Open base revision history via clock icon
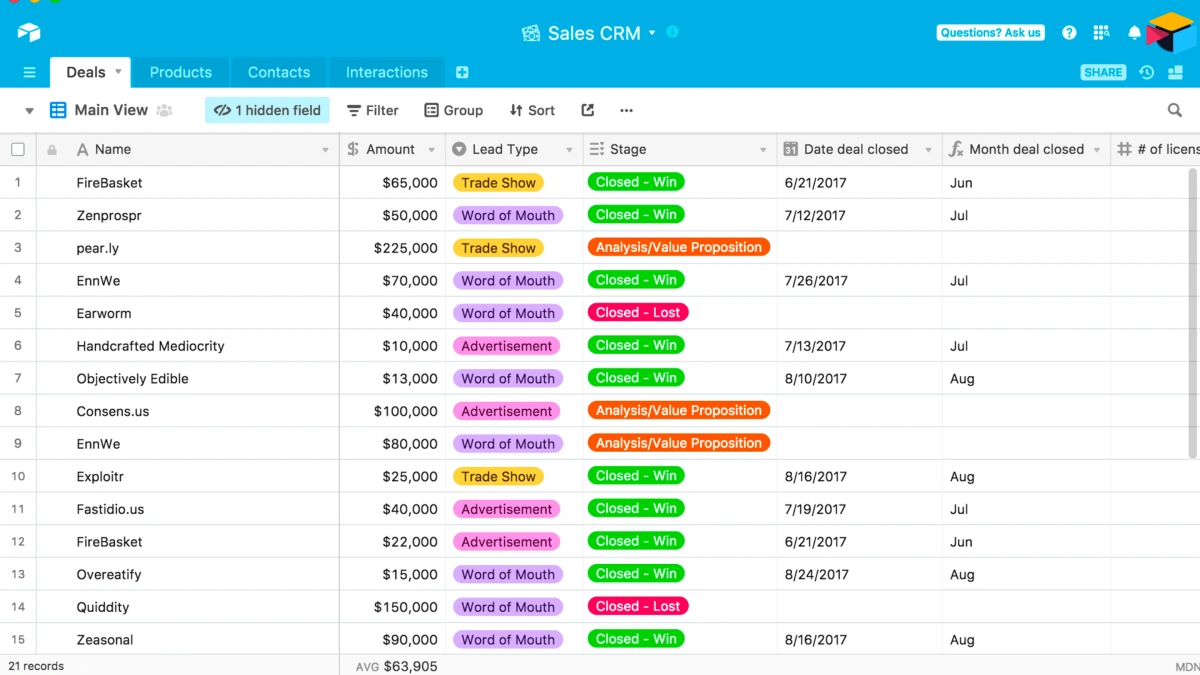 1147,72
